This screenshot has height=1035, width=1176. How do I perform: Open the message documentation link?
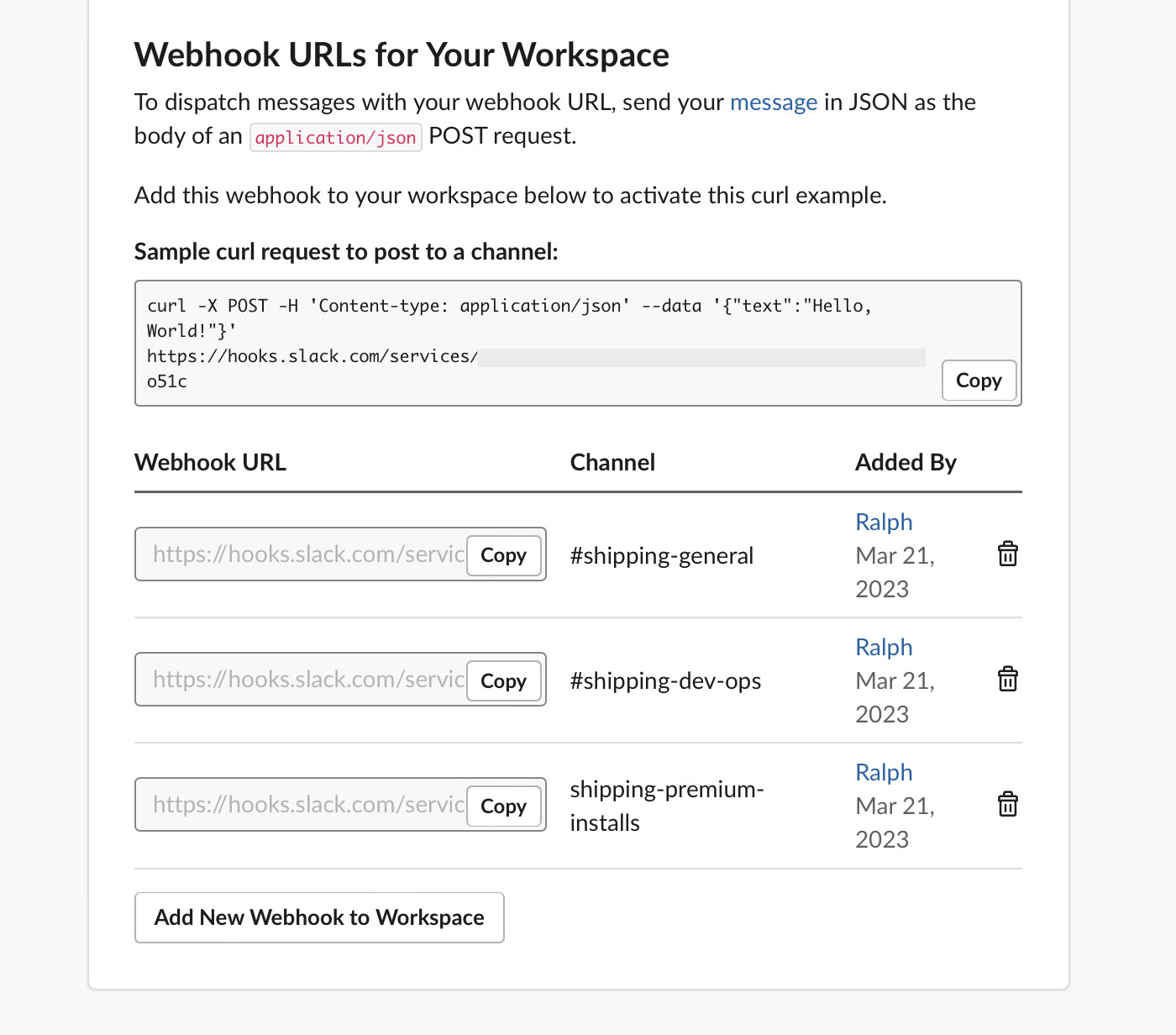773,102
